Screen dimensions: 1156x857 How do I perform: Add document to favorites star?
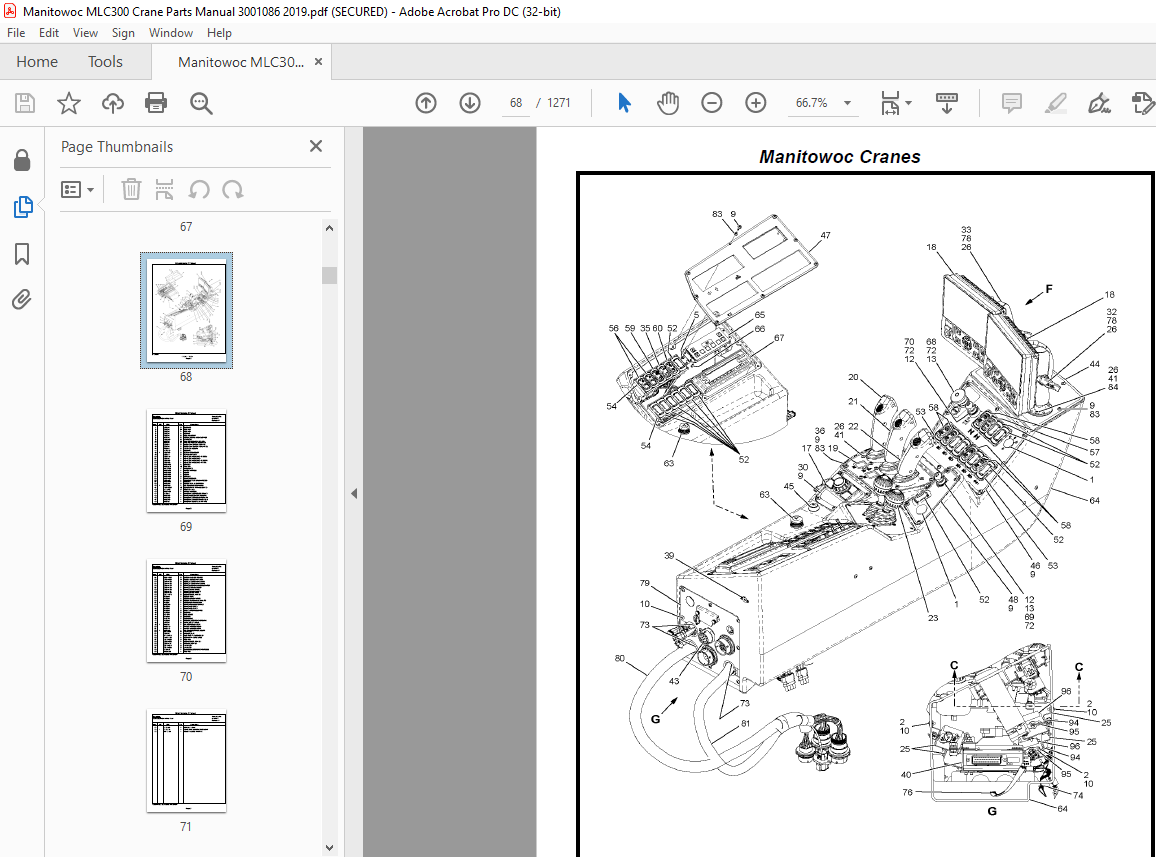pos(69,103)
